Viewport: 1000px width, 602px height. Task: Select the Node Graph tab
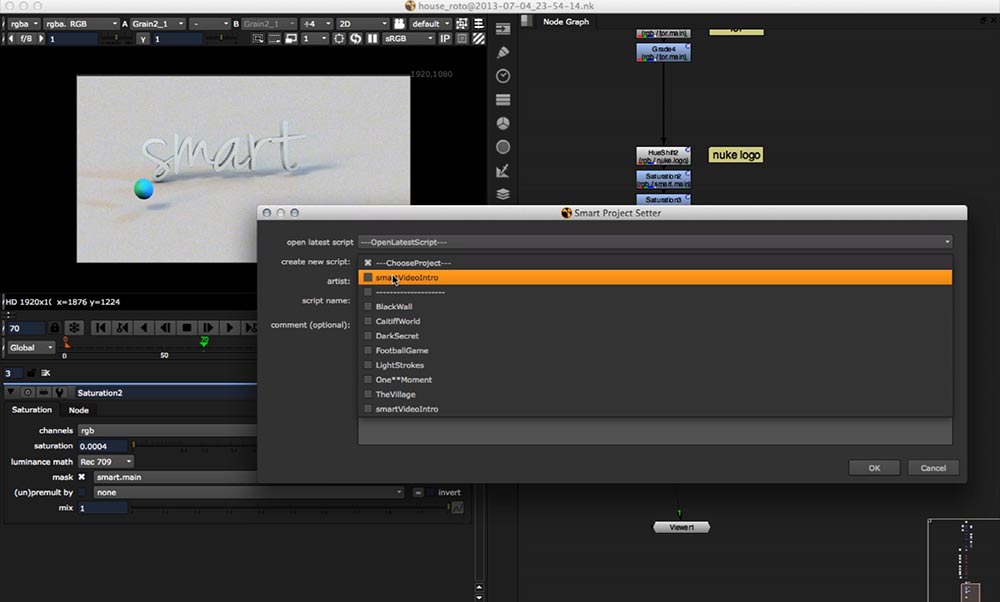tap(566, 22)
